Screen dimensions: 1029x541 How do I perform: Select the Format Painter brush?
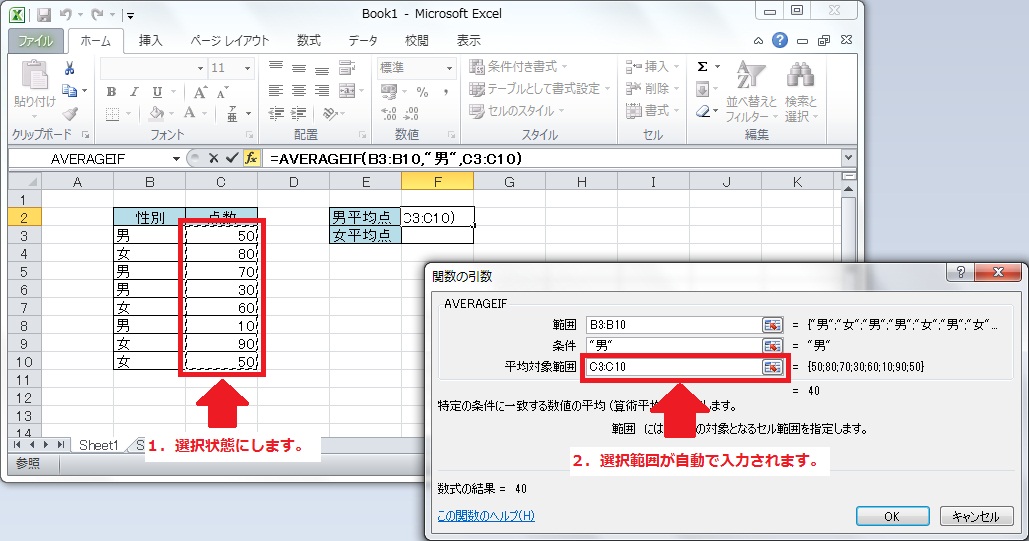click(70, 114)
